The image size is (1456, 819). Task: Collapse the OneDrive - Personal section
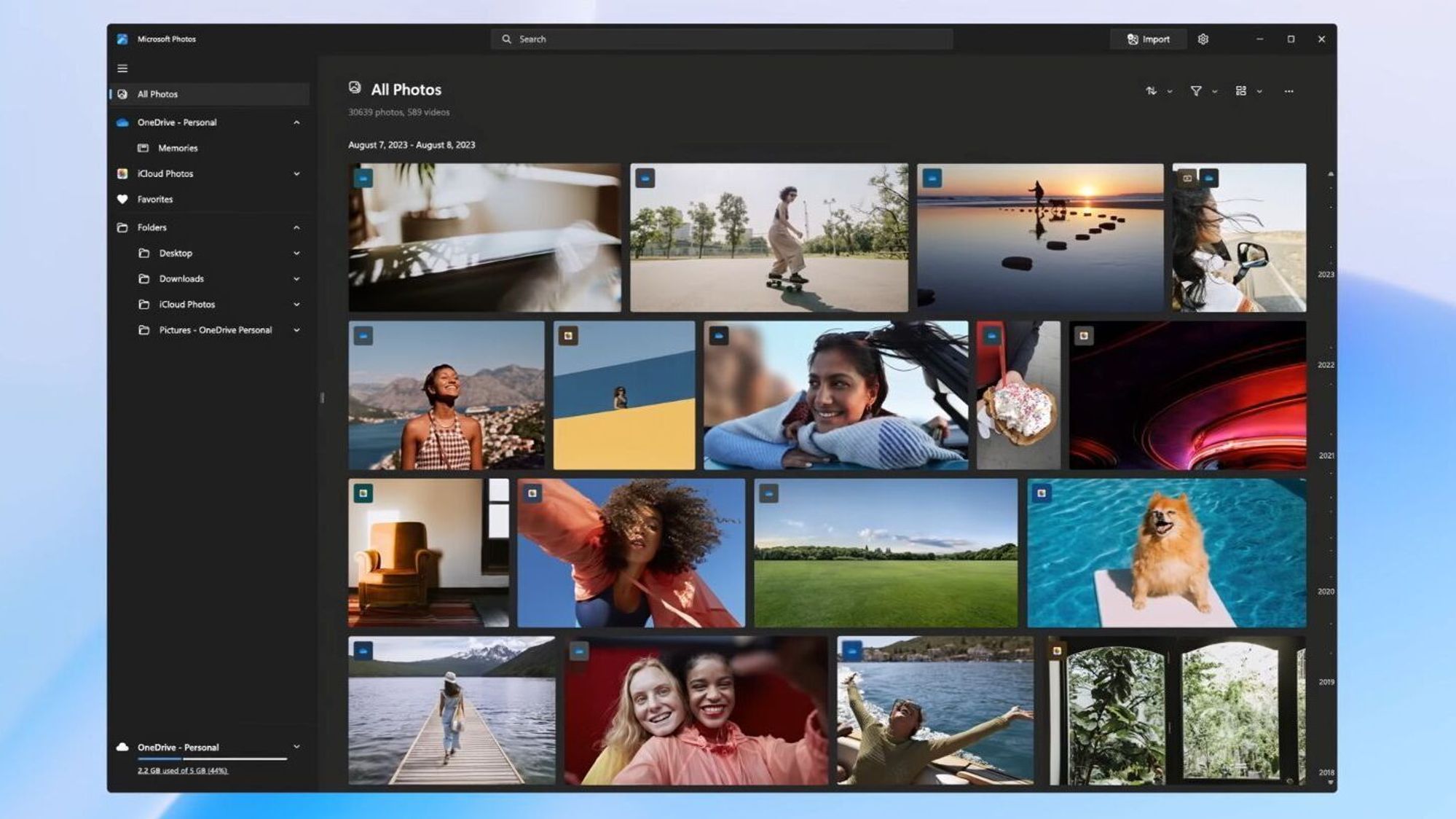pyautogui.click(x=296, y=122)
